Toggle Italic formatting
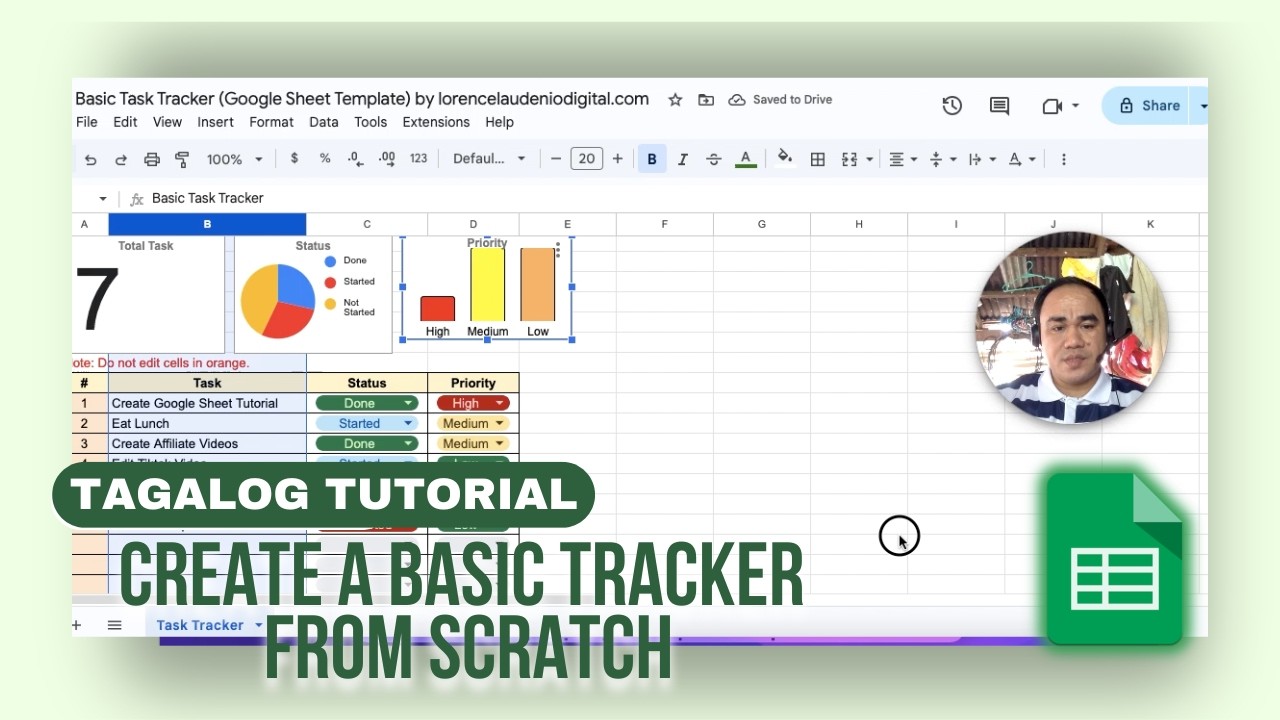The height and width of the screenshot is (720, 1280). (683, 159)
